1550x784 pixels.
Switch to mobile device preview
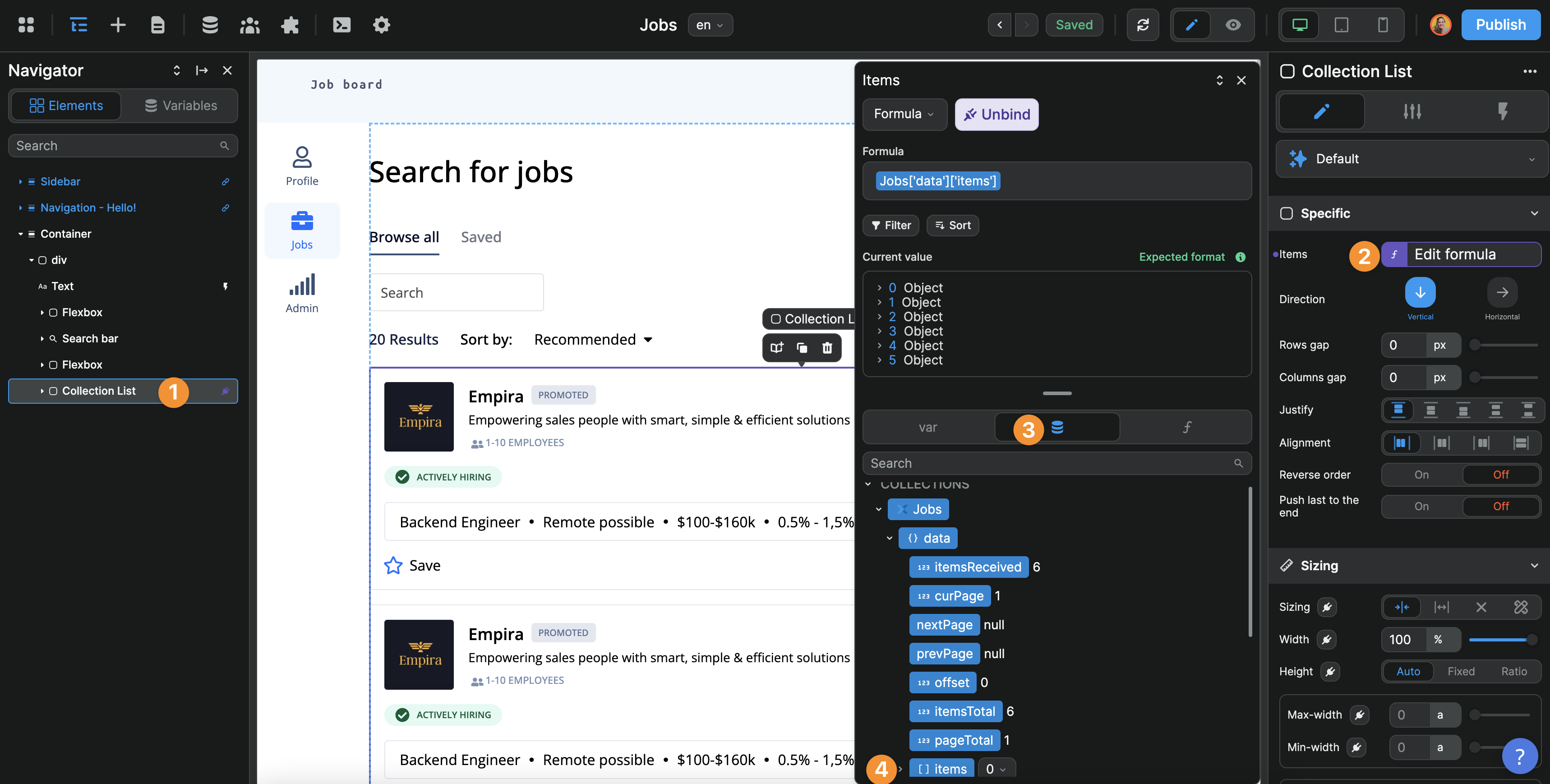point(1382,25)
